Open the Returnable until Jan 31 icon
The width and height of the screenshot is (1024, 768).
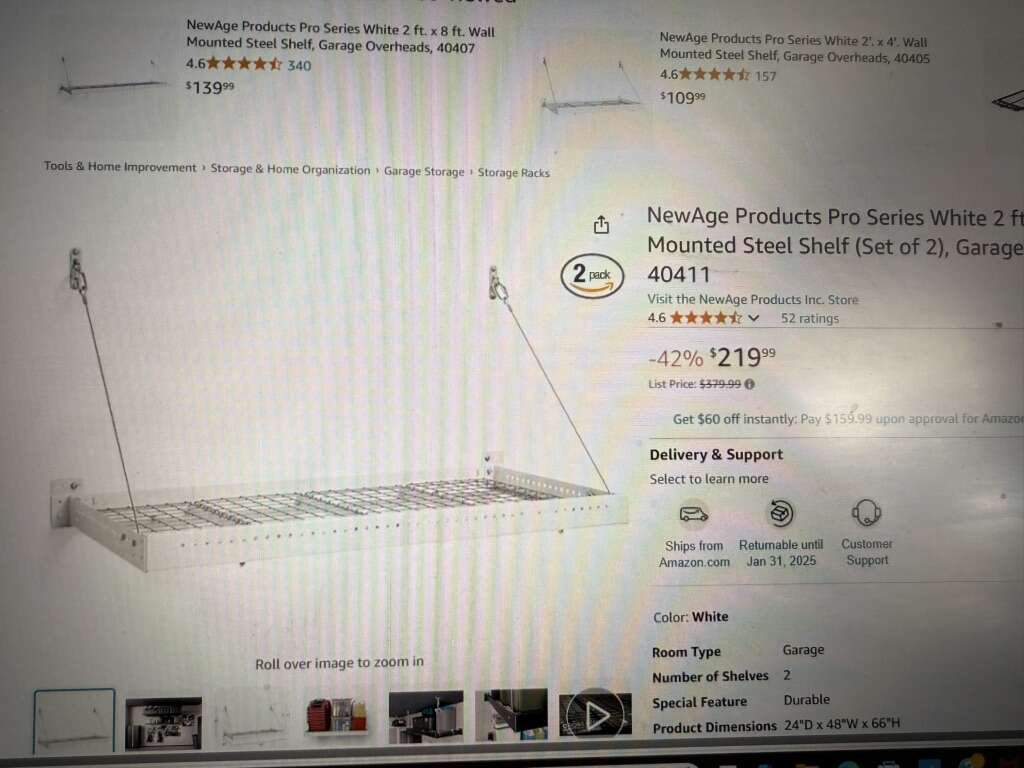[x=780, y=513]
